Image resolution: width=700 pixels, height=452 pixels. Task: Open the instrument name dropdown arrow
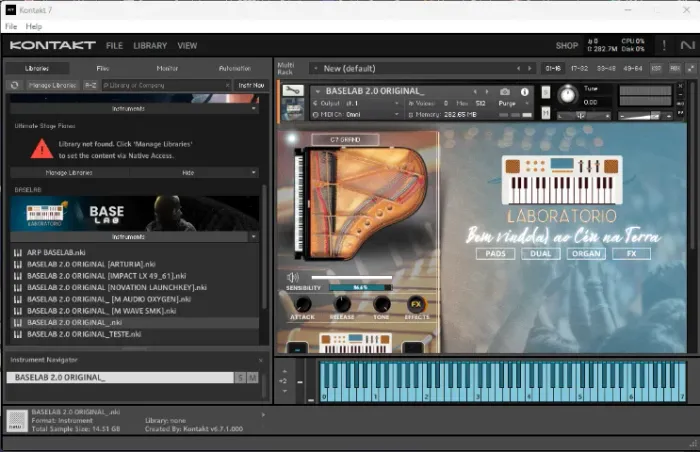pyautogui.click(x=318, y=92)
